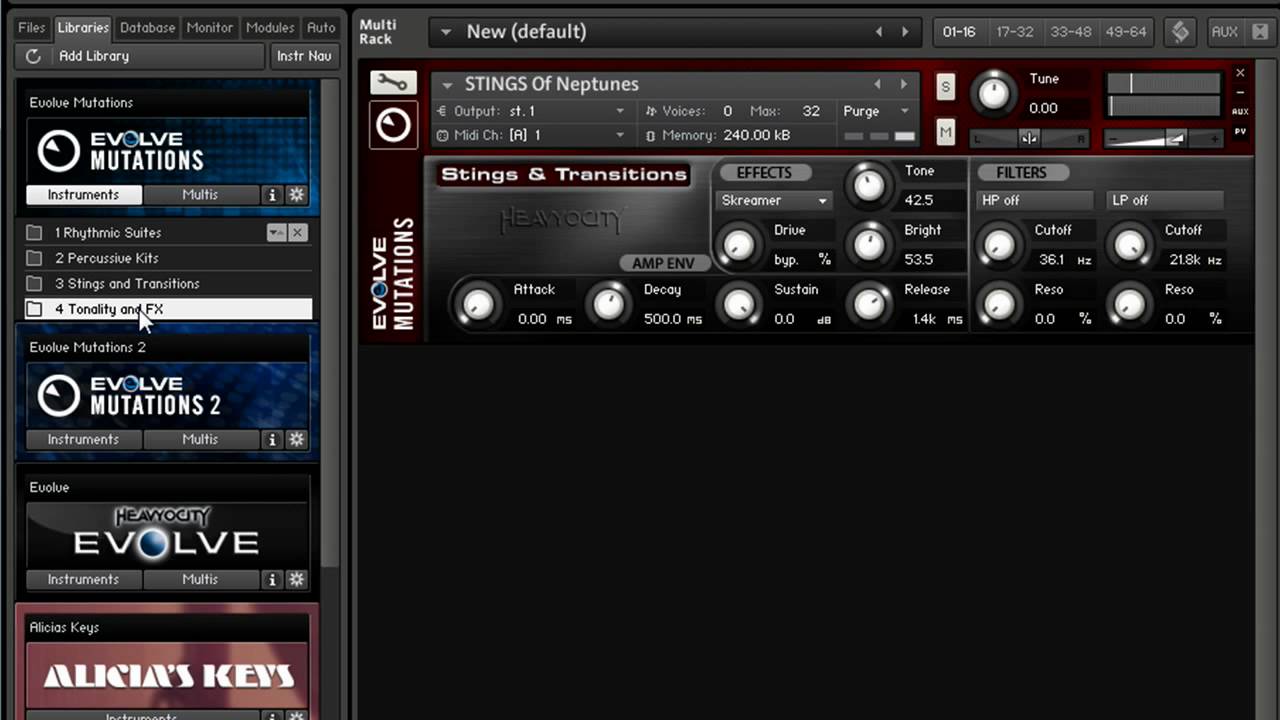Click the Tune knob
The image size is (1280, 720).
tap(993, 94)
